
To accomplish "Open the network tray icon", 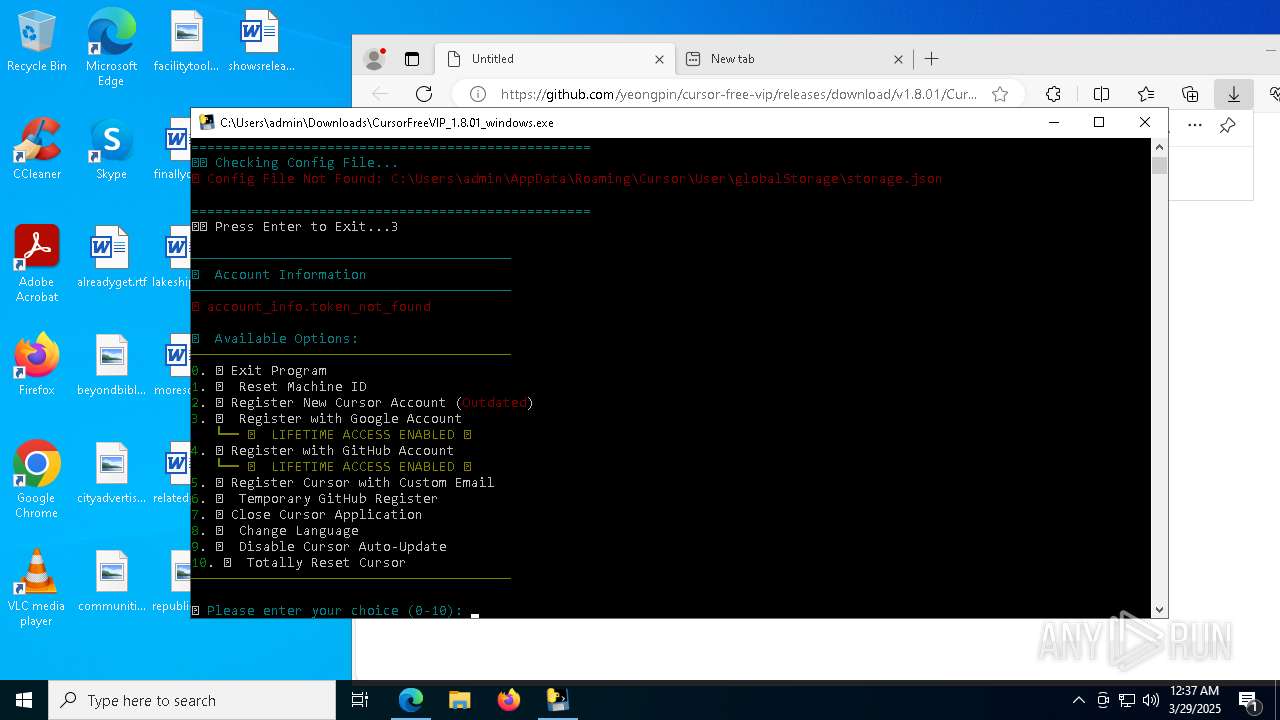I will coord(1127,700).
